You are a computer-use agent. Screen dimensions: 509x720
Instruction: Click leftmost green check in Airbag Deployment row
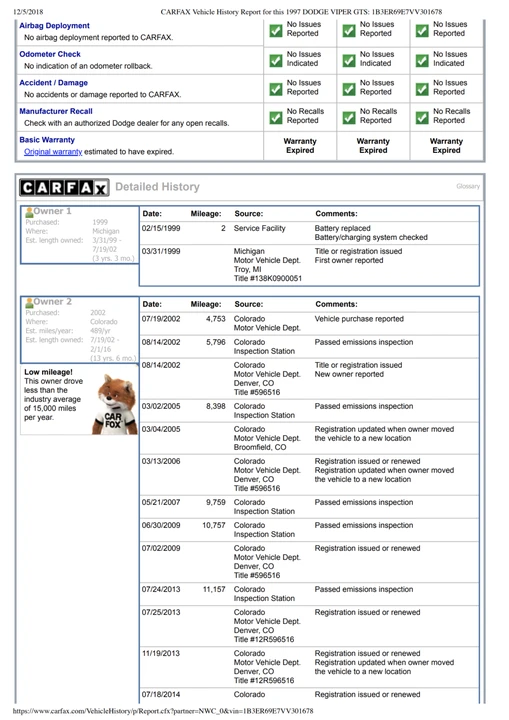click(276, 31)
